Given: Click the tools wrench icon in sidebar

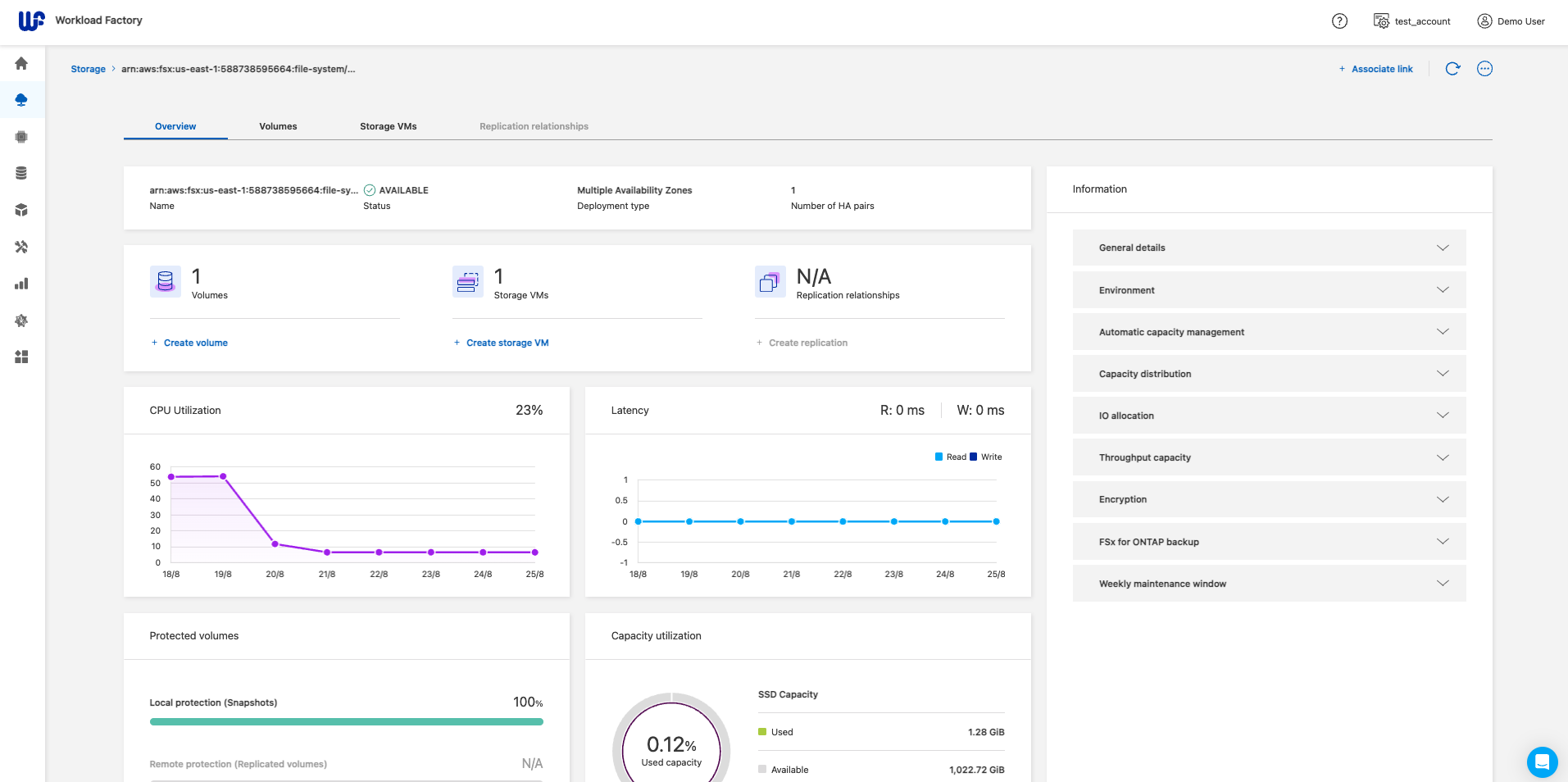Looking at the screenshot, I should pos(21,247).
